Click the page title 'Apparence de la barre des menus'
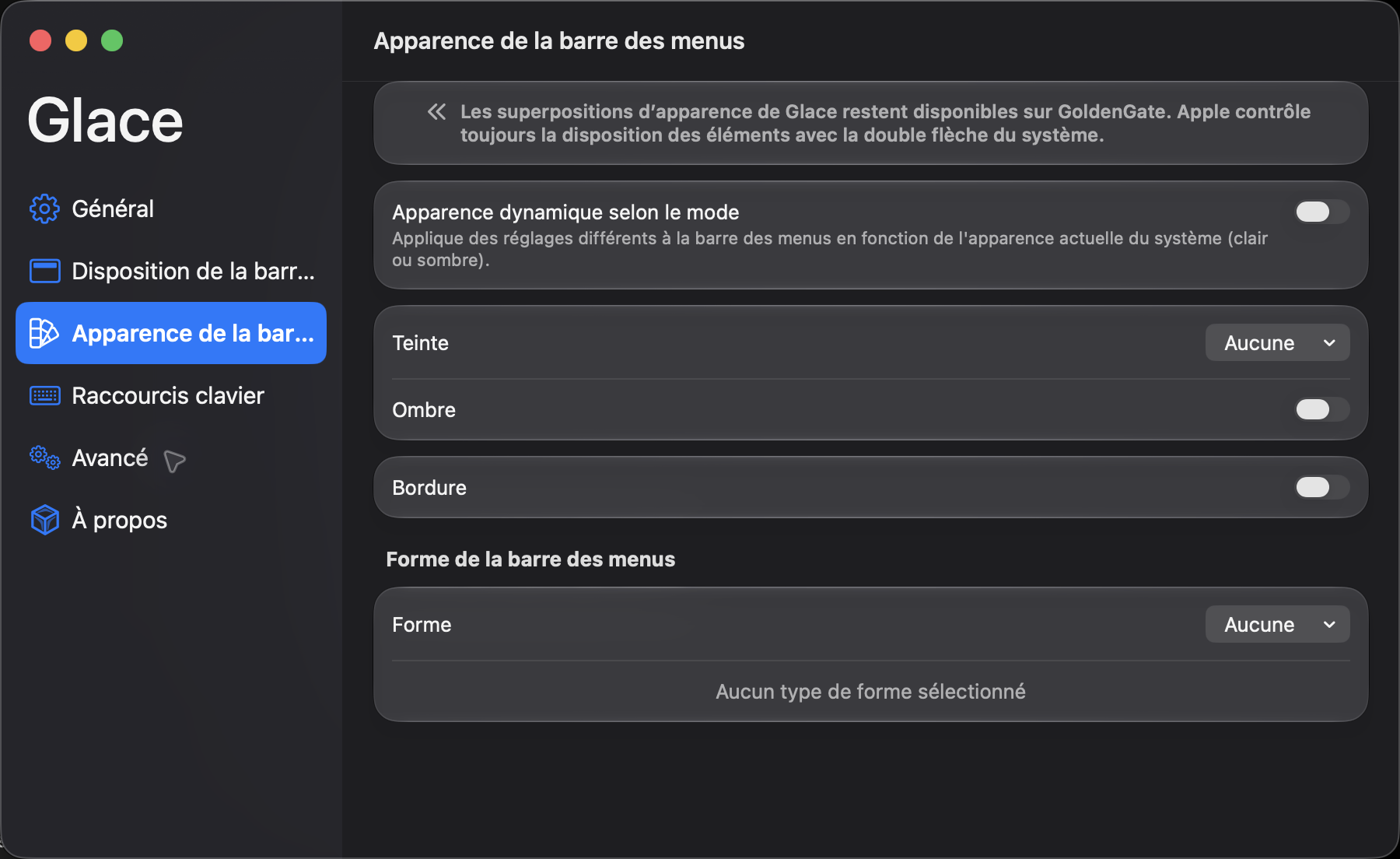Image resolution: width=1400 pixels, height=859 pixels. 559,40
